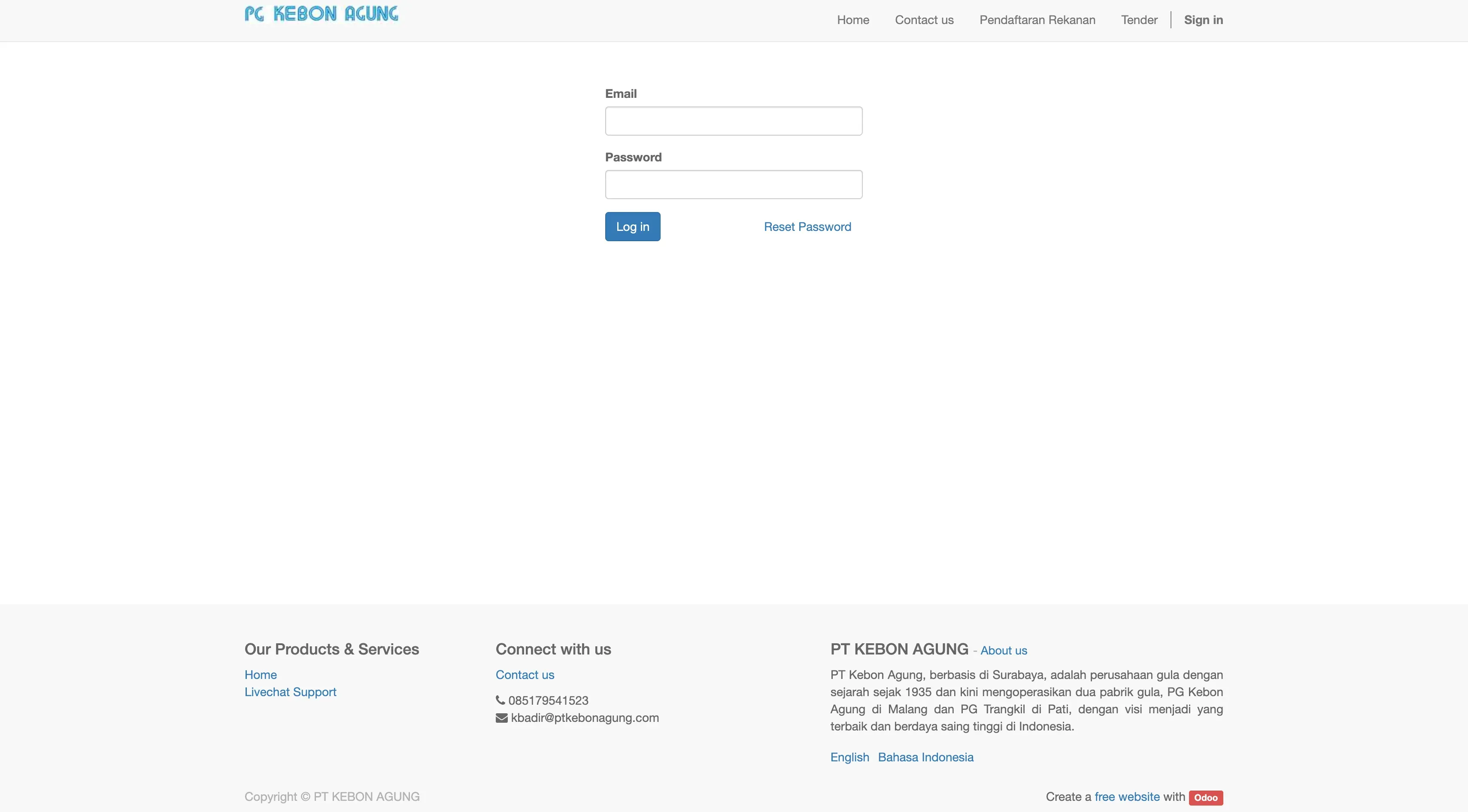Click the PG Kebon Agung logo
Image resolution: width=1468 pixels, height=812 pixels.
tap(322, 14)
